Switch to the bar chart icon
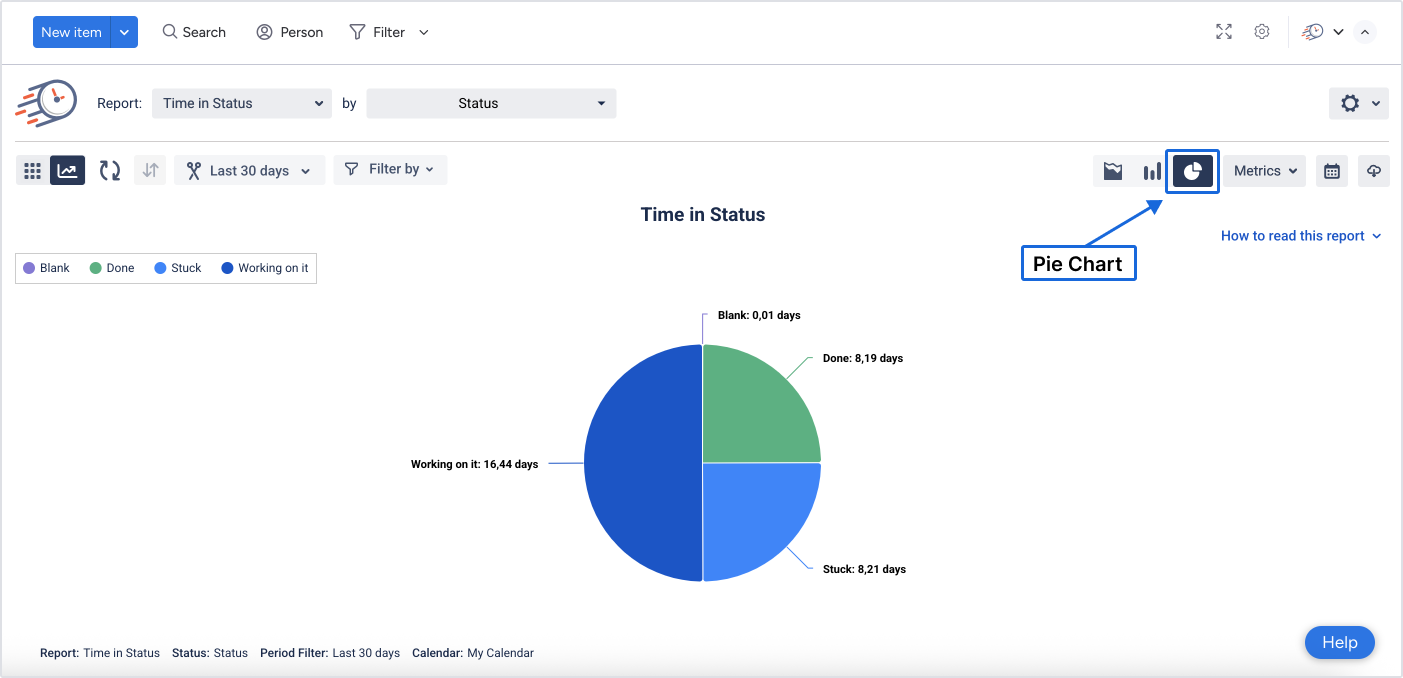The width and height of the screenshot is (1403, 678). pyautogui.click(x=1152, y=171)
